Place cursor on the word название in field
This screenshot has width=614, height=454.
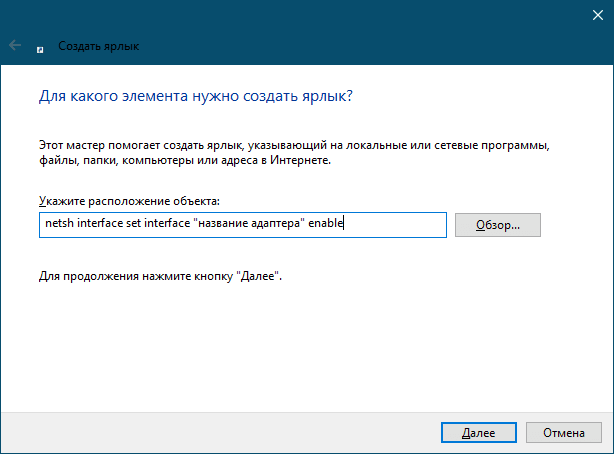[x=223, y=223]
